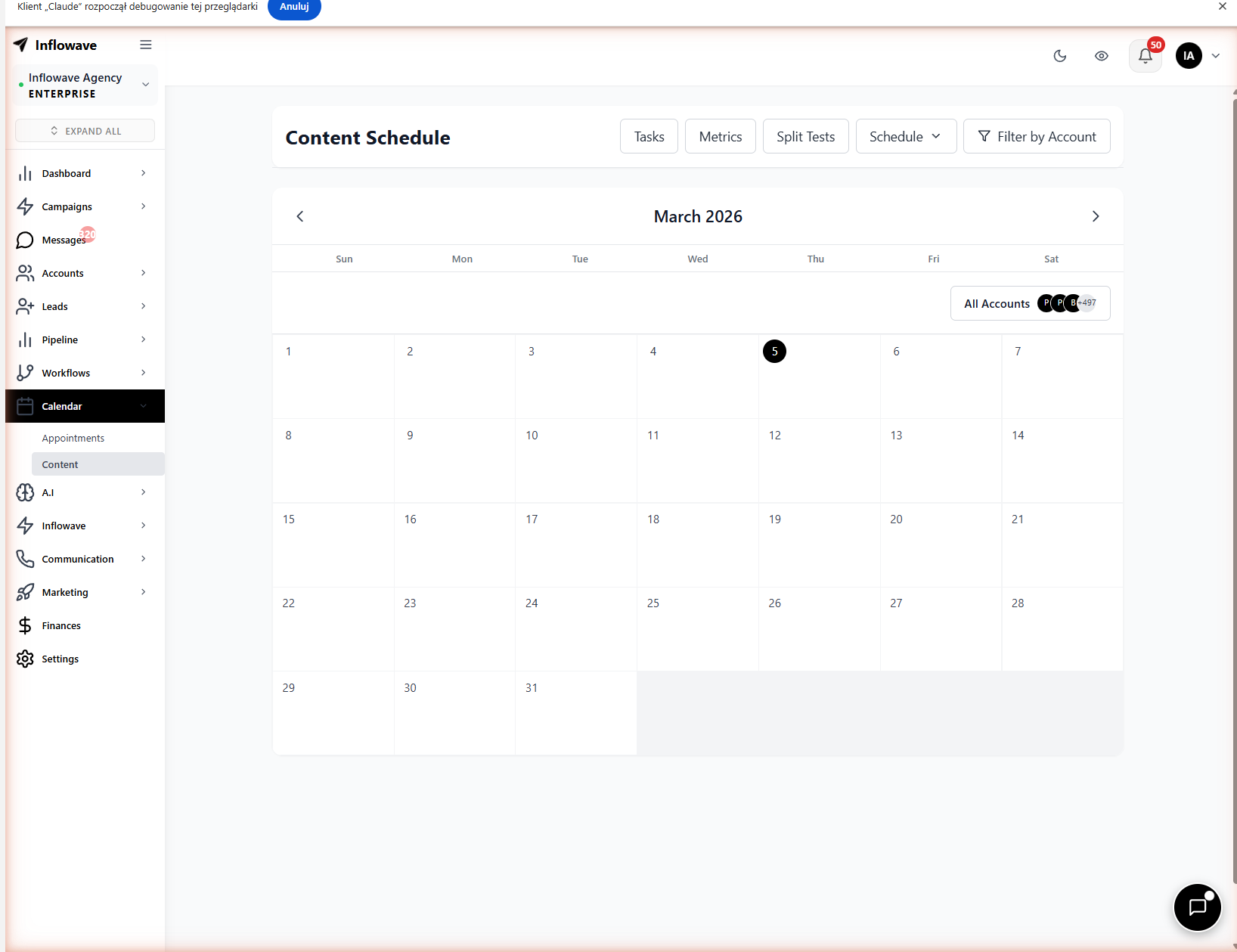Screen dimensions: 1237x952
Task: Open the notifications bell
Action: coord(1144,56)
